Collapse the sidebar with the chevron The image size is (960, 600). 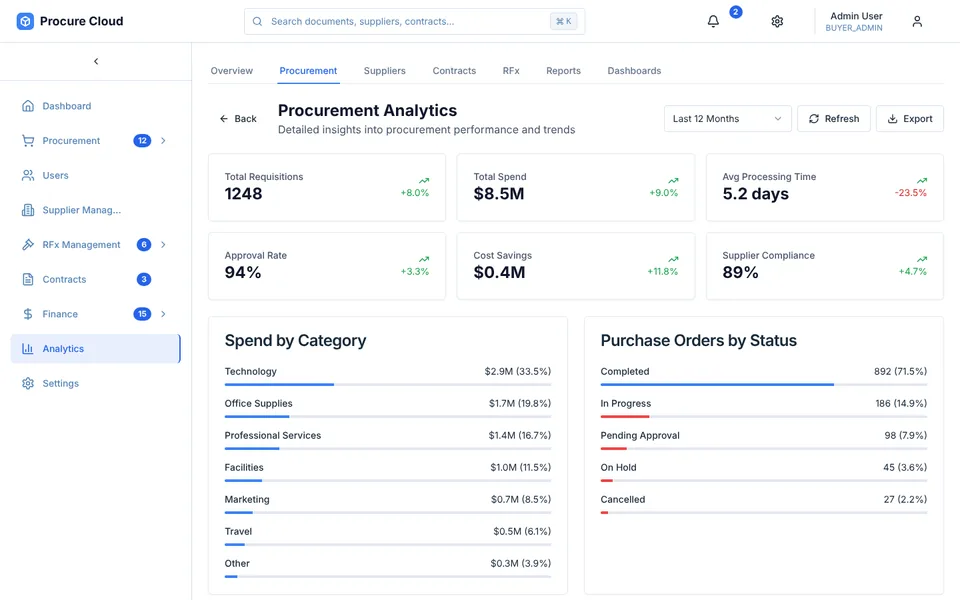[96, 61]
